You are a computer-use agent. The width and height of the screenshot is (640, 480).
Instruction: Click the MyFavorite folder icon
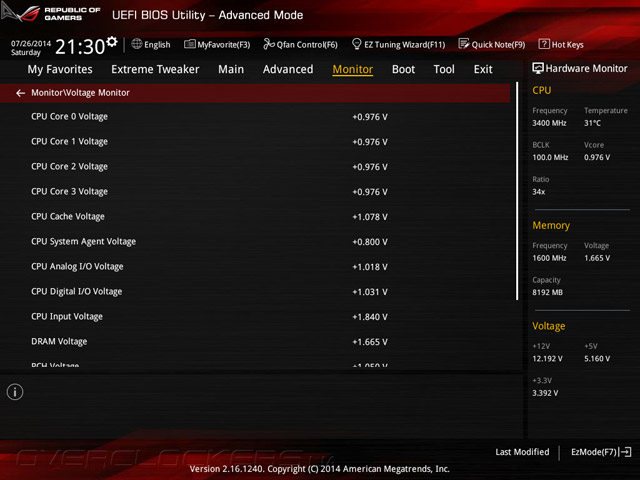click(x=189, y=44)
